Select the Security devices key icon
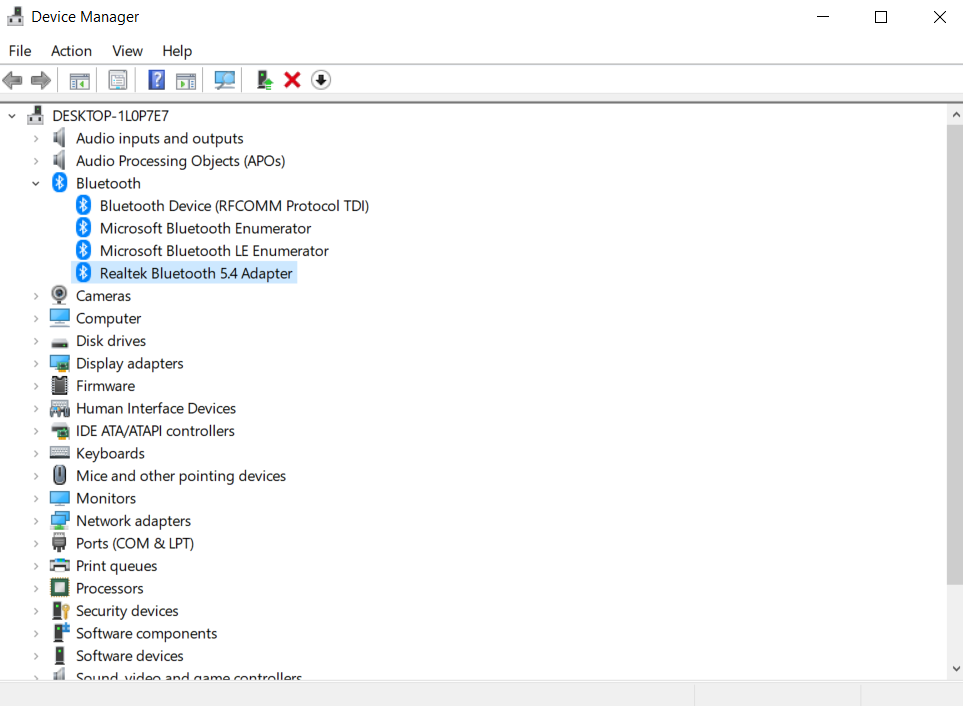This screenshot has height=706, width=963. point(60,610)
